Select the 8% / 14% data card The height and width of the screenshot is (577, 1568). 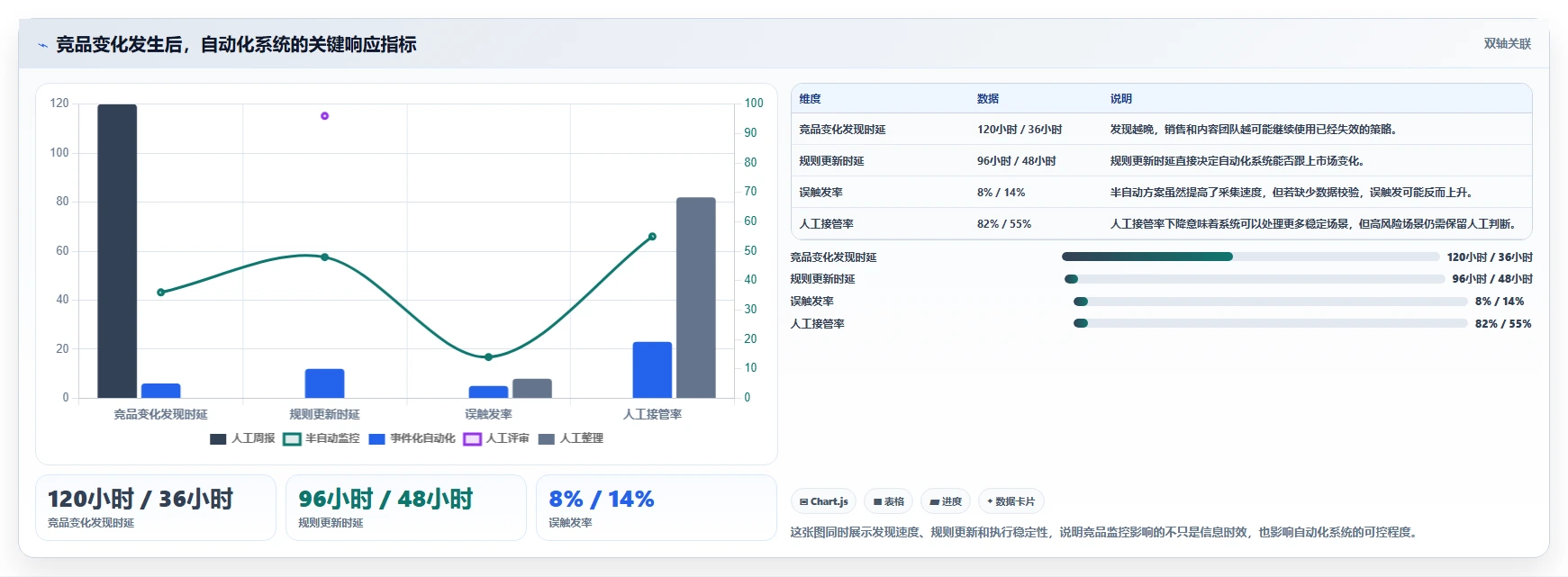657,508
